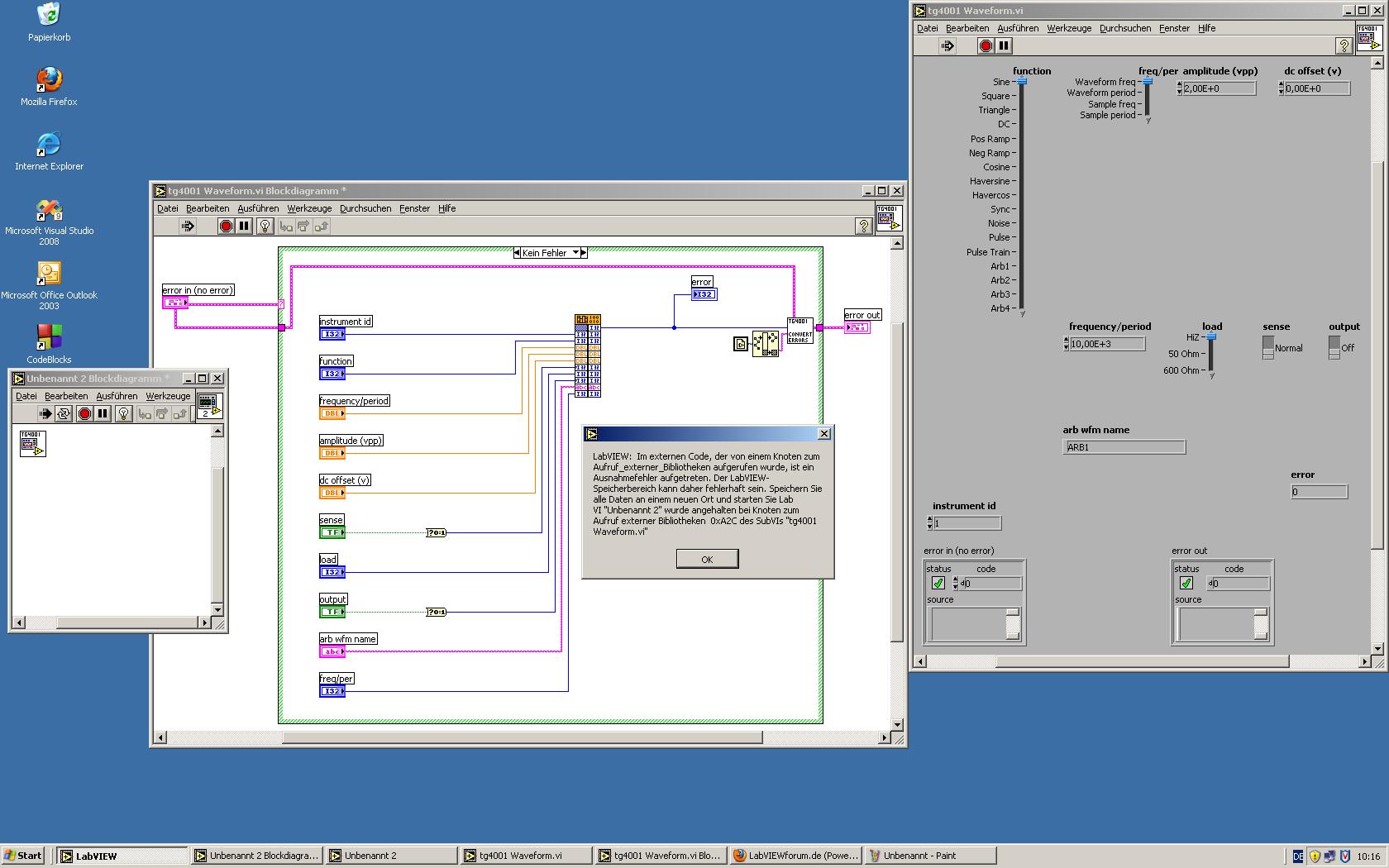Toggle the sense switch labeled Normal
This screenshot has width=1389, height=868.
tap(1268, 348)
